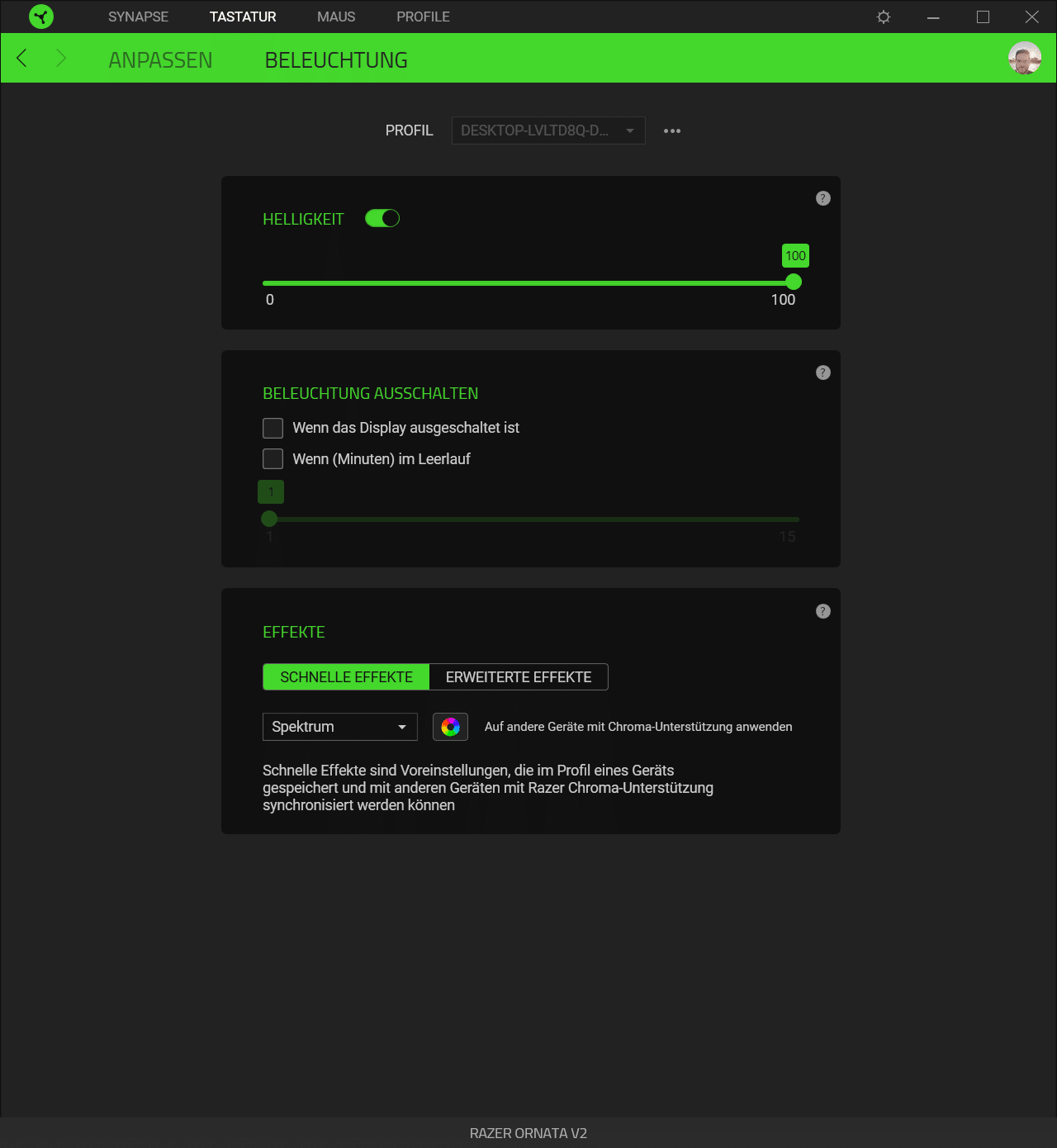Toggle the Helligkeit switch off
The width and height of the screenshot is (1057, 1148).
pyautogui.click(x=382, y=218)
